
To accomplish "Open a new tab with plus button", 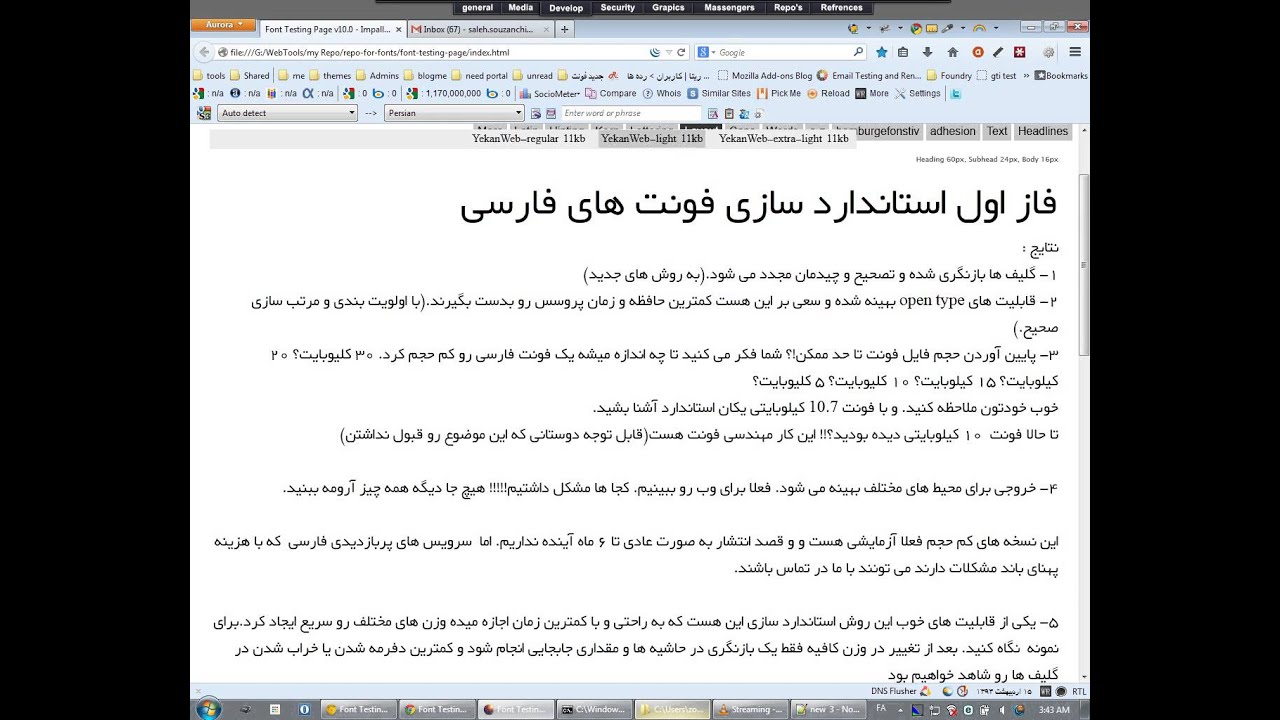I will [x=565, y=30].
